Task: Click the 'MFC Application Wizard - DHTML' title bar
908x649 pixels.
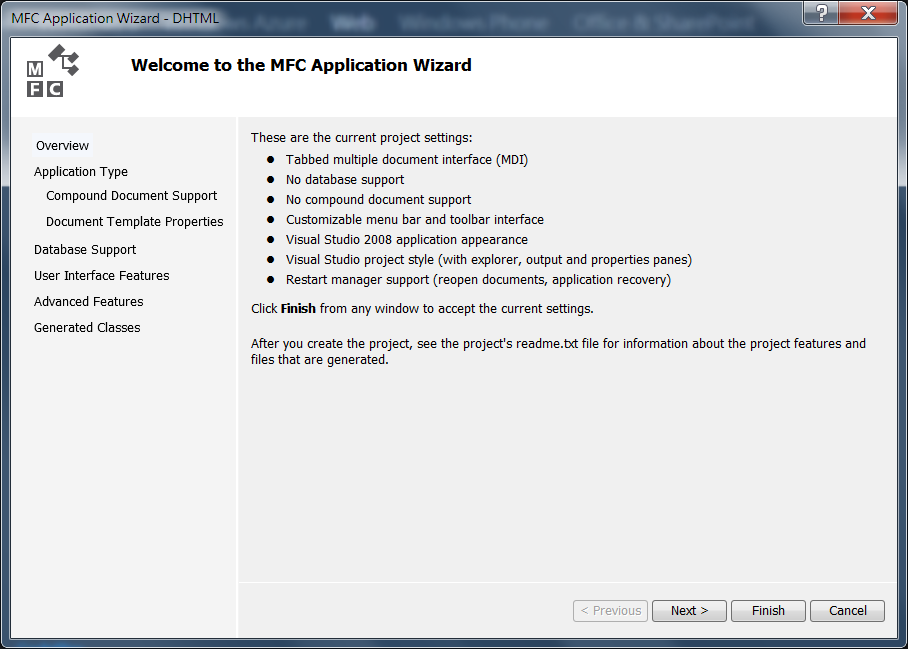Action: [x=115, y=18]
